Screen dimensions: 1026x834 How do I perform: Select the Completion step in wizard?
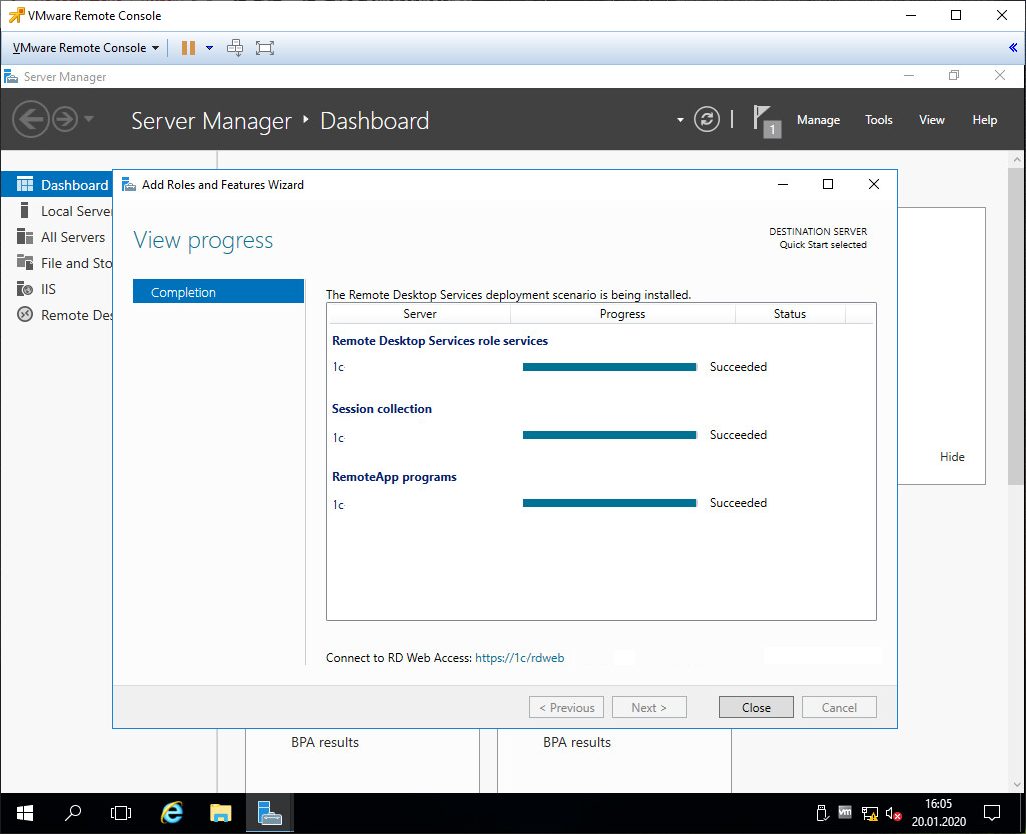click(219, 292)
